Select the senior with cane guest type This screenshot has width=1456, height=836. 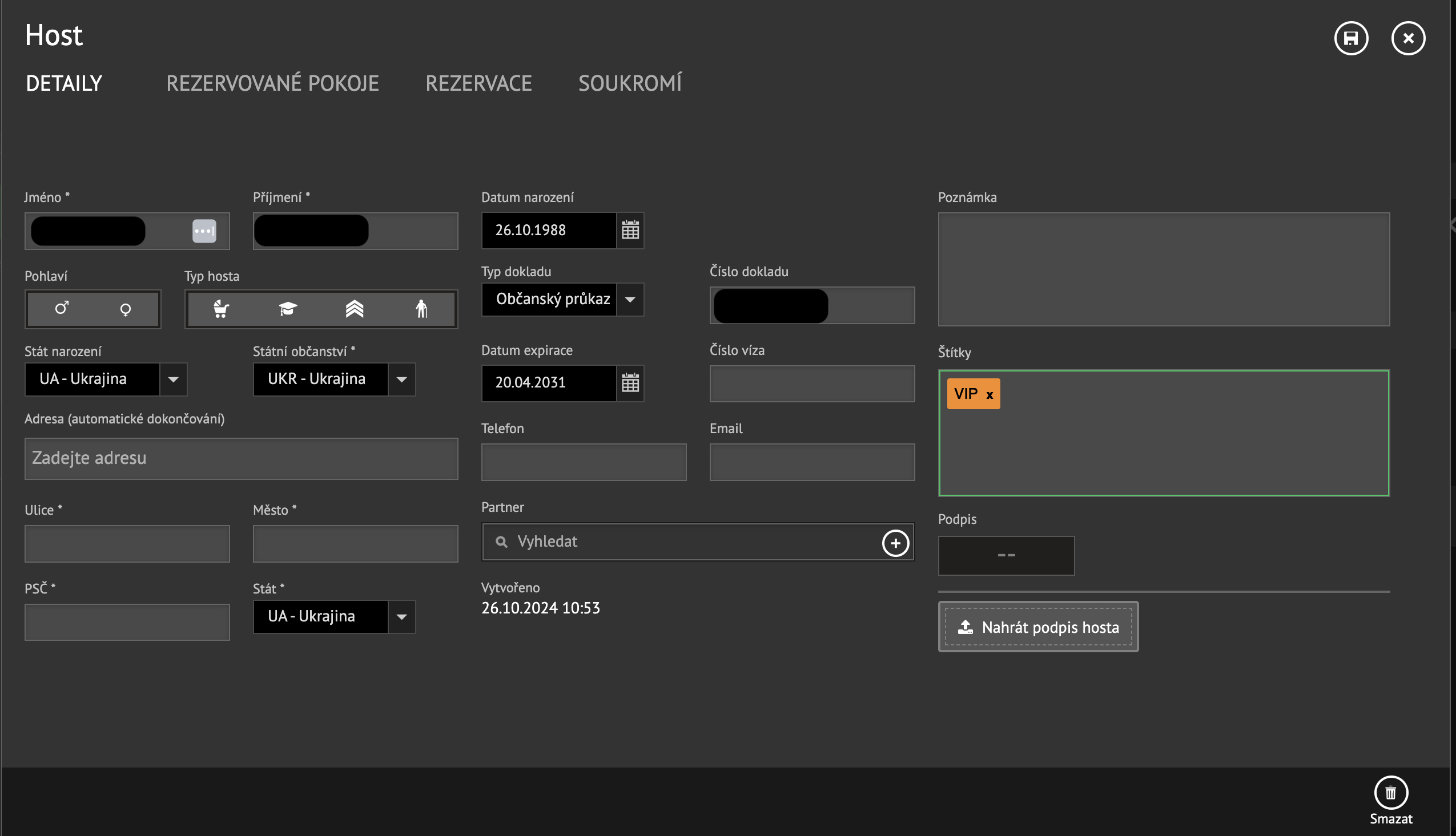(x=421, y=309)
